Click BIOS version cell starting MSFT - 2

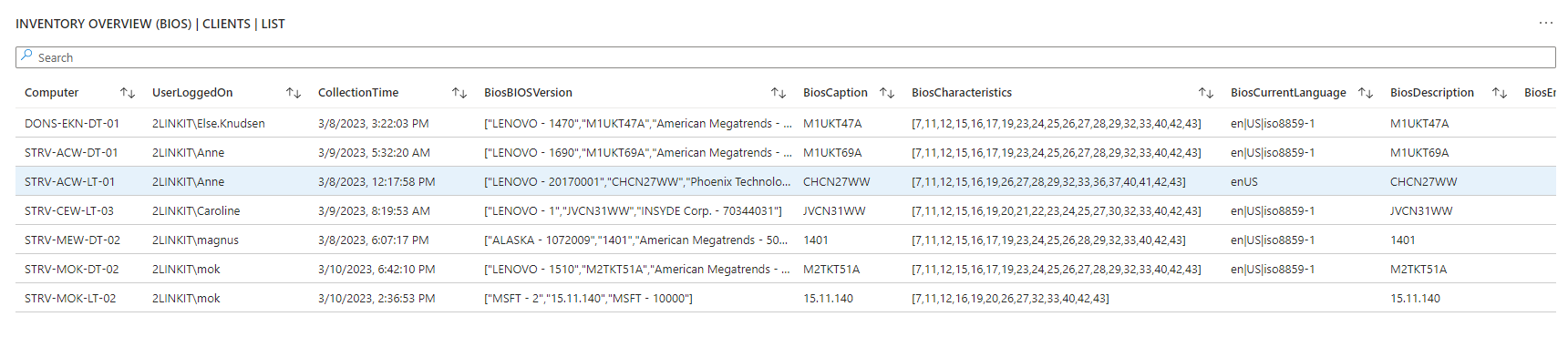click(588, 298)
